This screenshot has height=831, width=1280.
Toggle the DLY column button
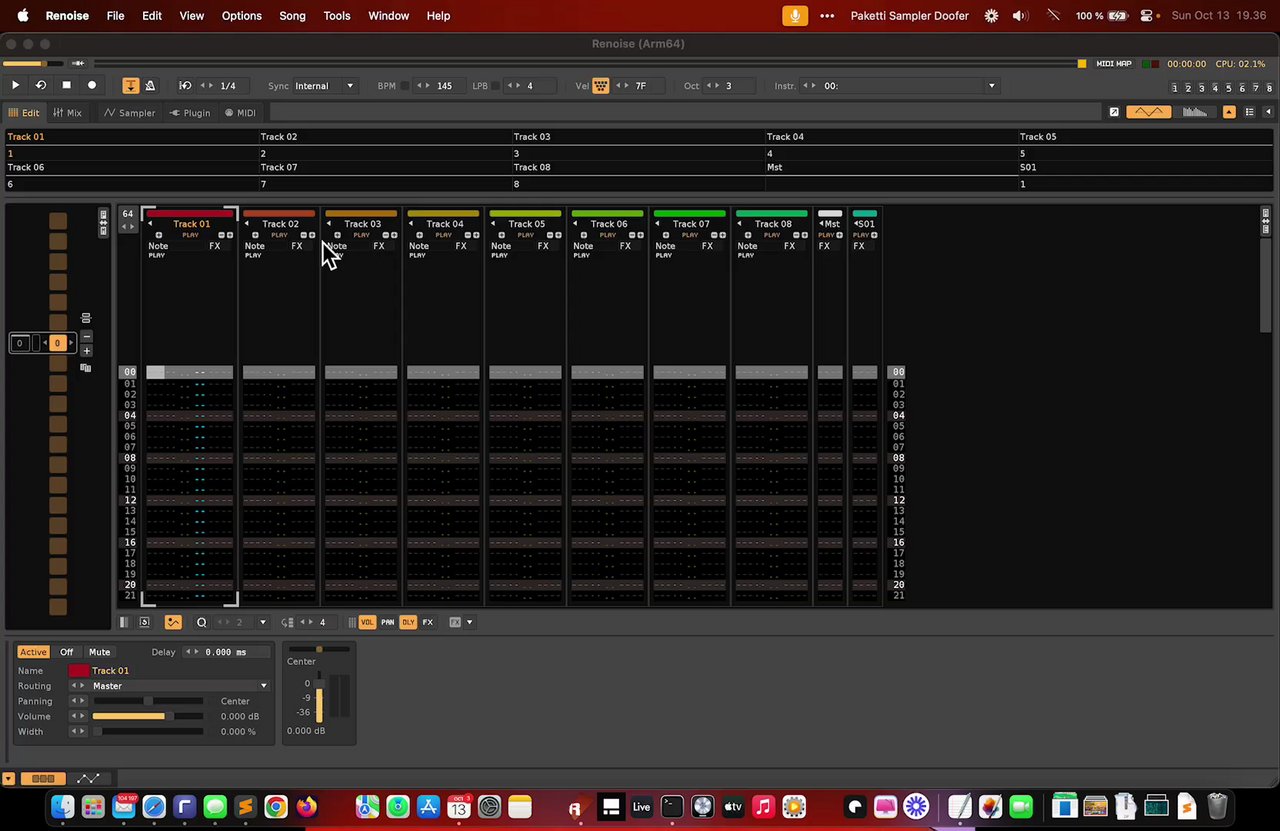pos(408,622)
